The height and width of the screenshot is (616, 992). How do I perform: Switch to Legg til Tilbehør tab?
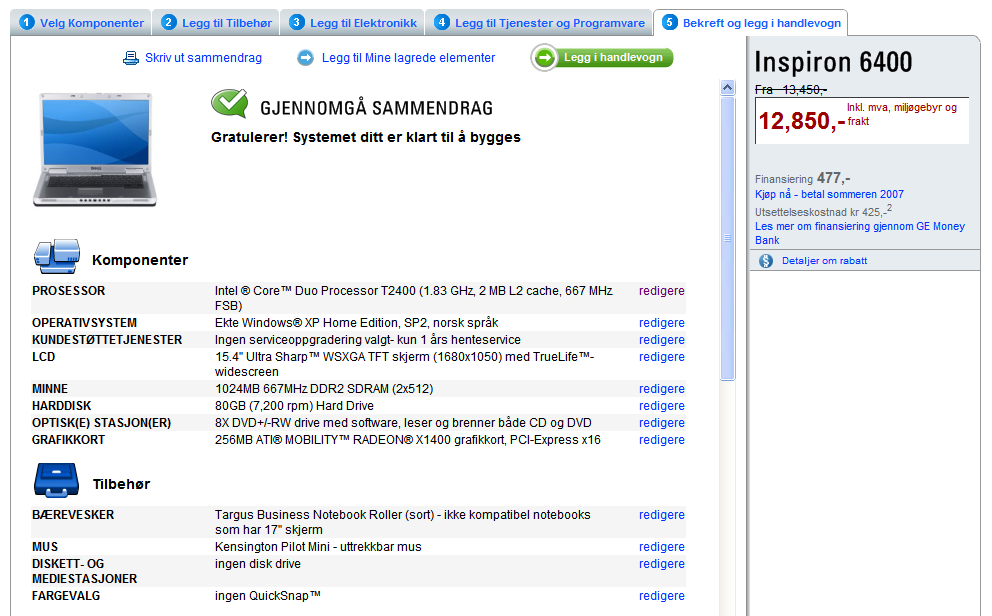coord(216,23)
